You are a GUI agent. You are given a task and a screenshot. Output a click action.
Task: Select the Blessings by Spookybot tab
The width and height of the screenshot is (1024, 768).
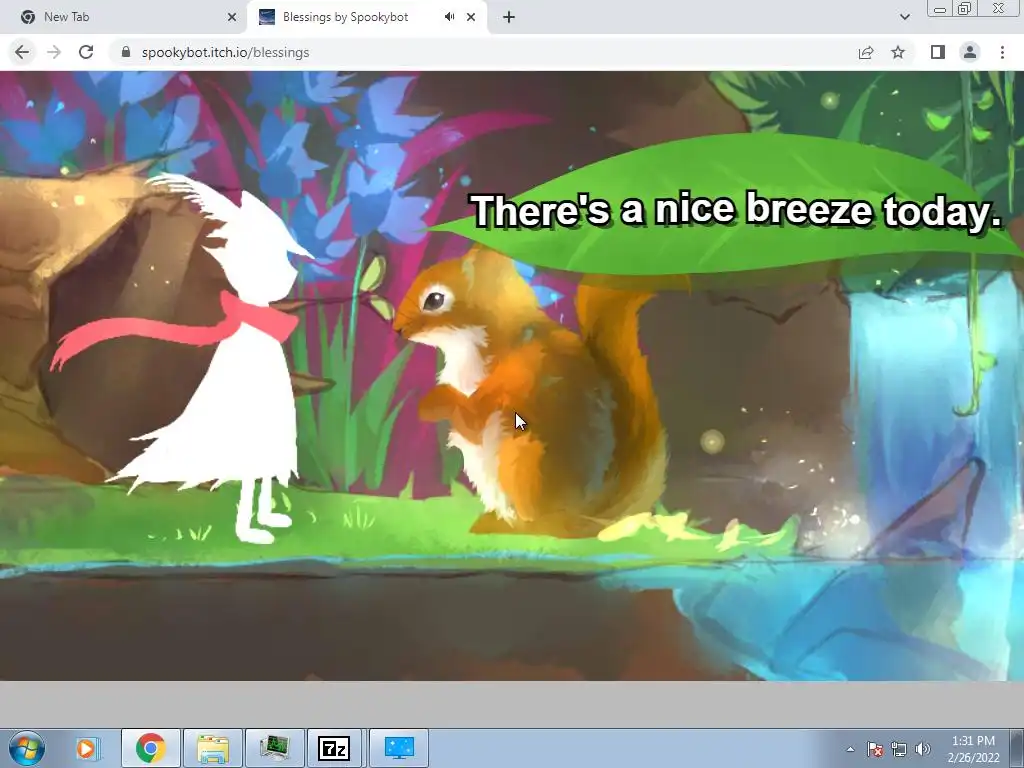(367, 17)
